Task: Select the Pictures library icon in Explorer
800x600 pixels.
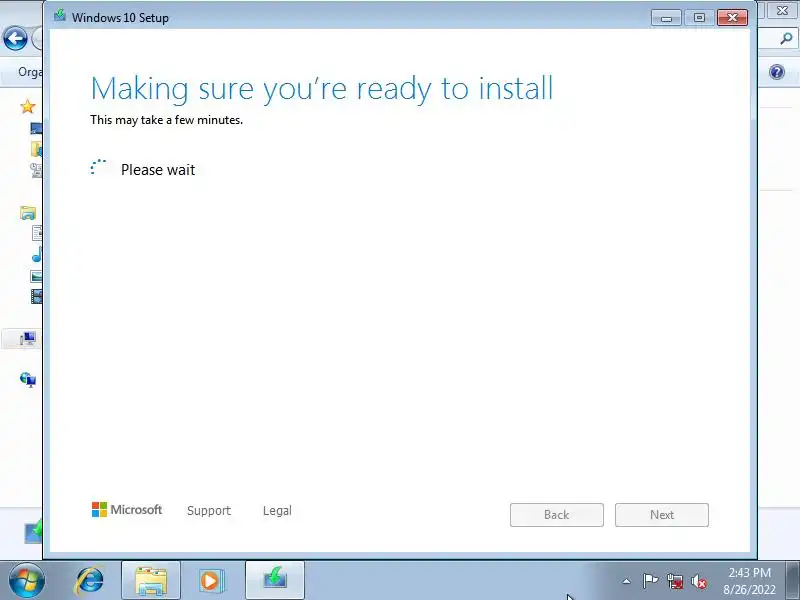Action: pos(36,276)
